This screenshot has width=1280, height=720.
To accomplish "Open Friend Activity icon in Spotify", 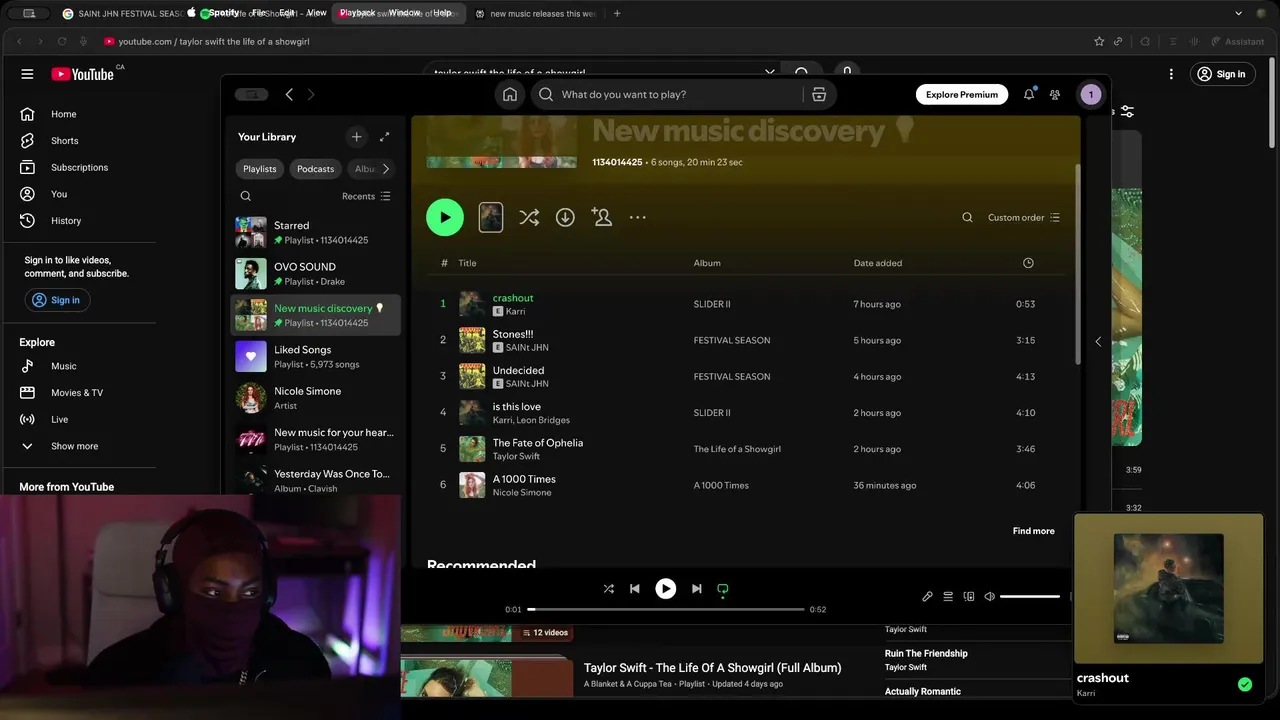I will (1055, 94).
